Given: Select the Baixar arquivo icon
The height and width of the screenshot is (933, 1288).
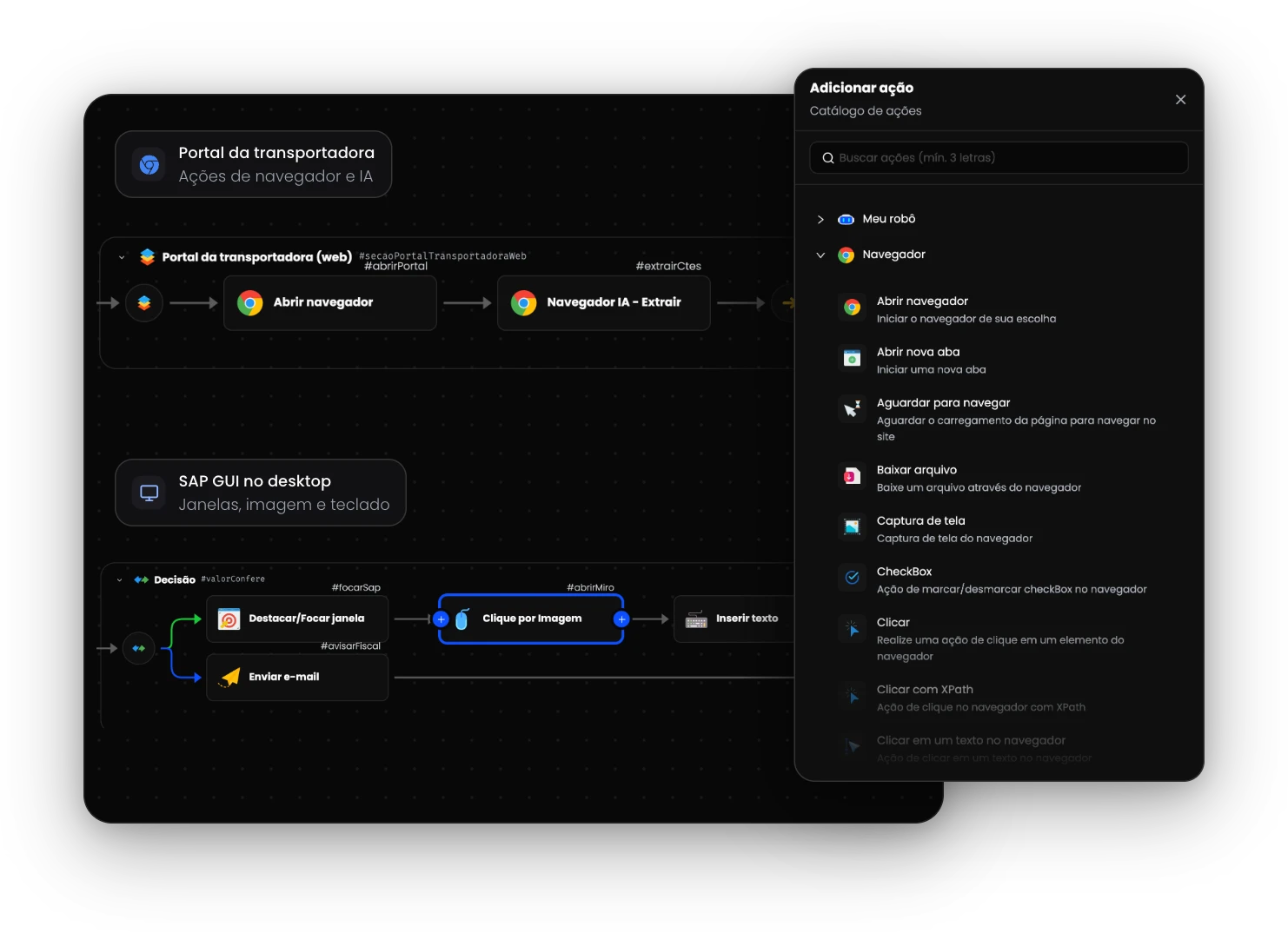Looking at the screenshot, I should point(852,476).
